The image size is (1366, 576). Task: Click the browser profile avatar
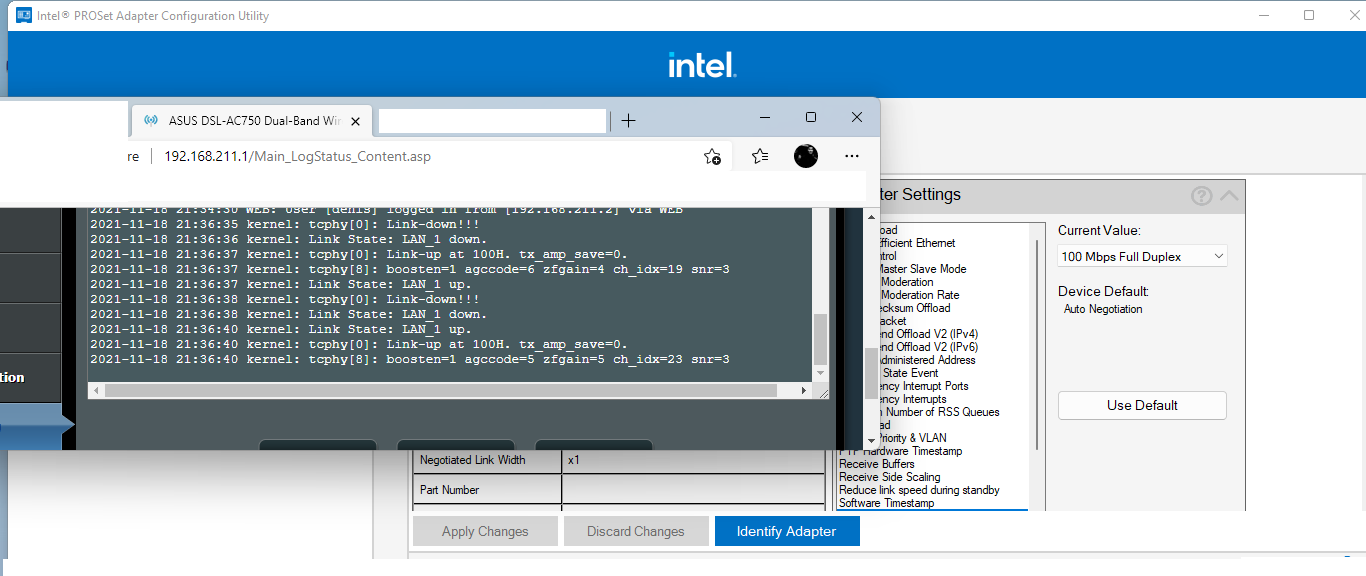(806, 156)
